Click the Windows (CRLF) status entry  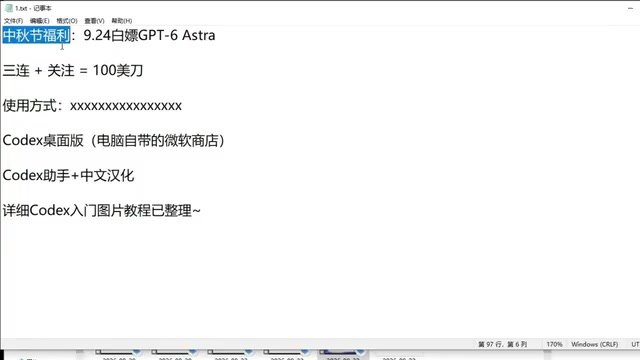(x=595, y=344)
